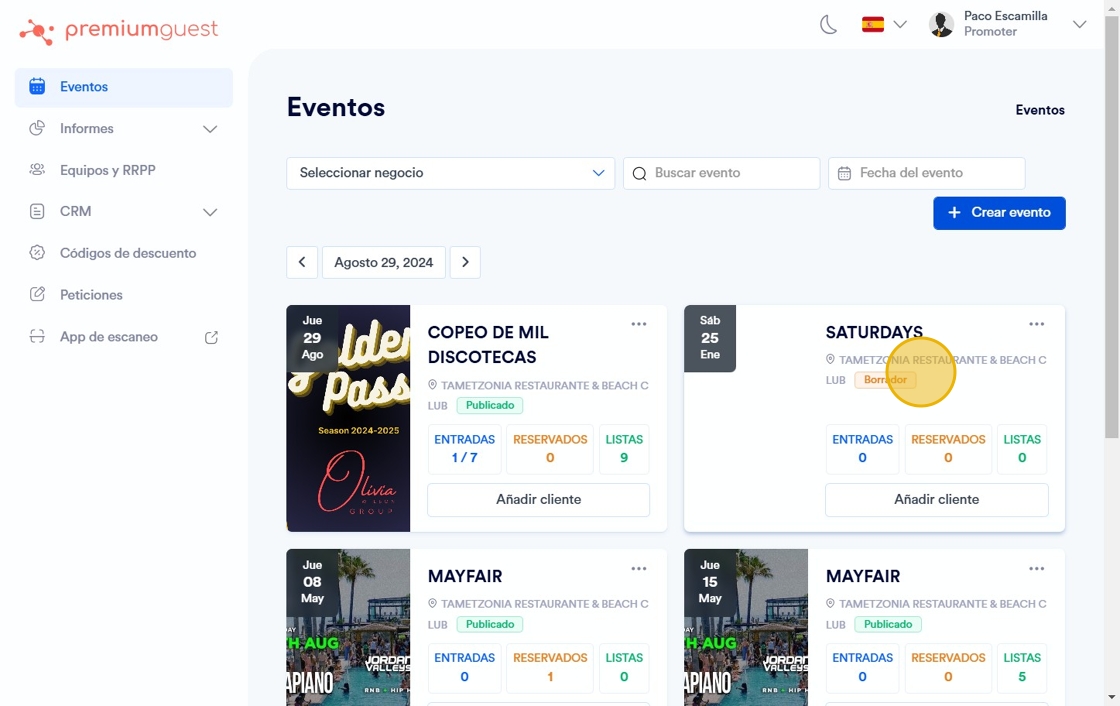Click the Publicado badge on COPEO card
The width and height of the screenshot is (1120, 706).
click(490, 405)
